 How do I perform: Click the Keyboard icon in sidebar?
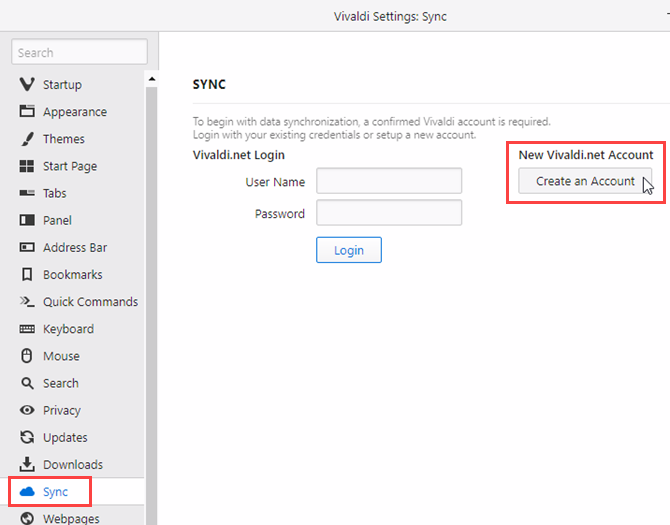[27, 328]
